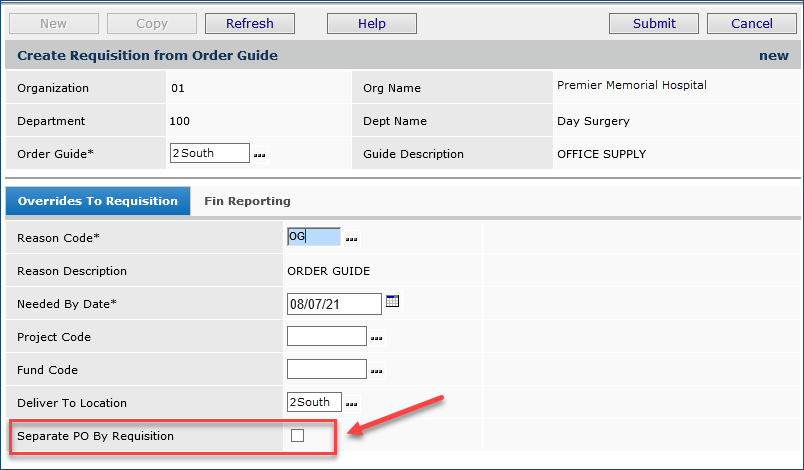Click the Project Code text box
804x470 pixels.
(x=326, y=336)
